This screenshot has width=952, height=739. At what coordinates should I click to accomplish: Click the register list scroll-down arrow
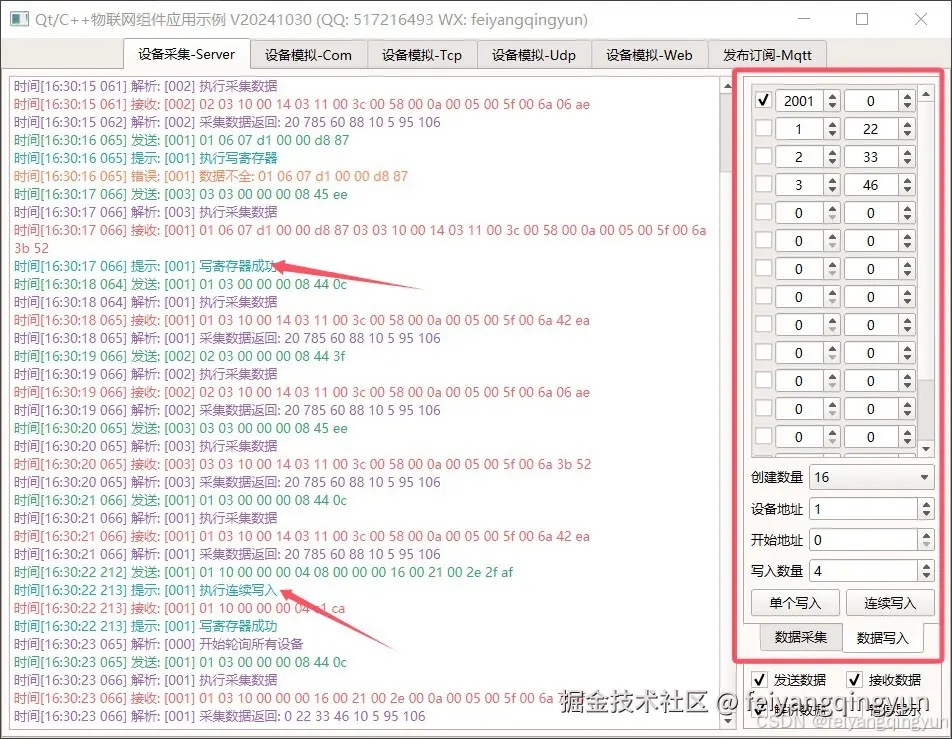click(926, 449)
